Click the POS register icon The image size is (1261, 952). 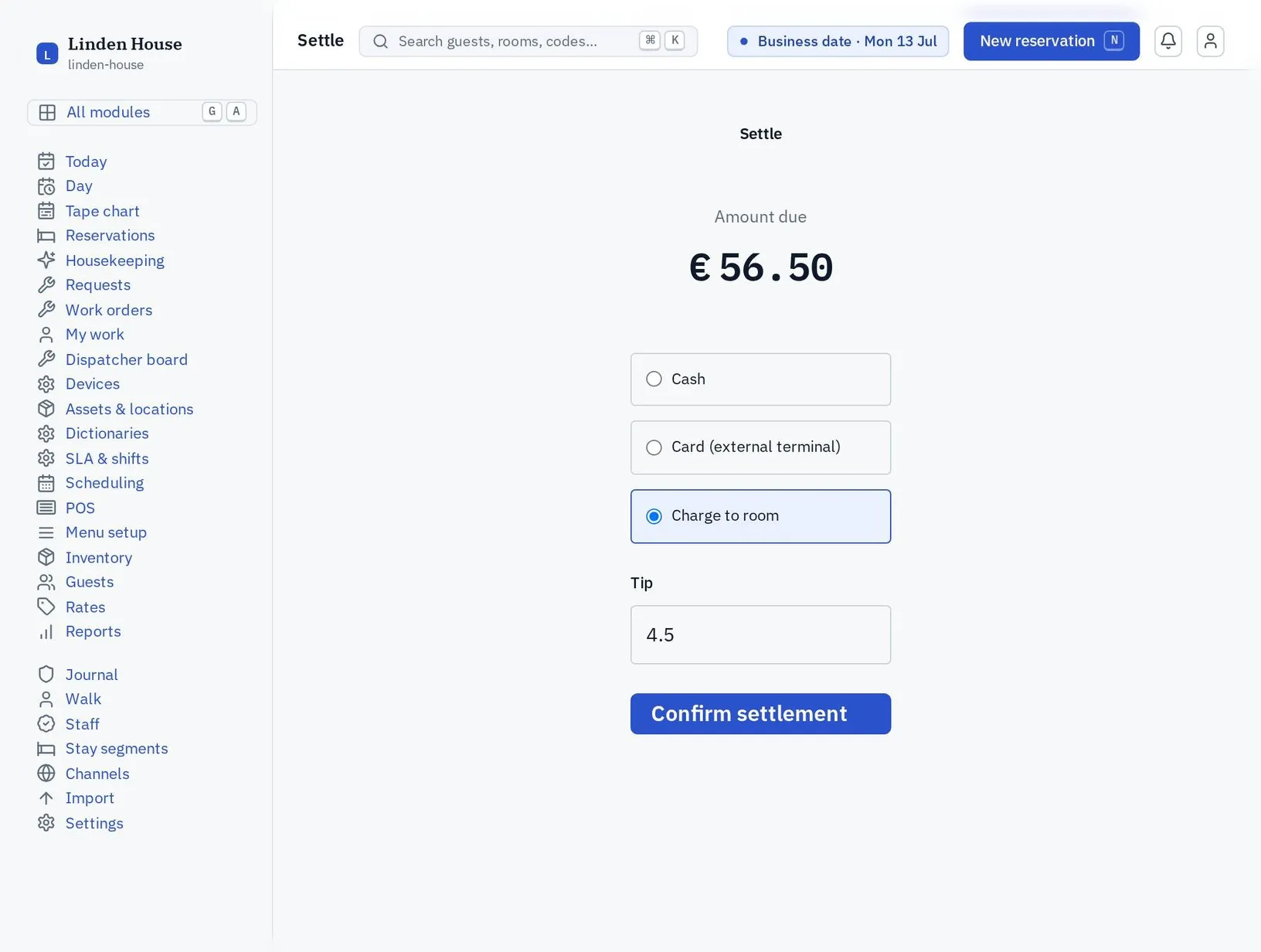click(x=46, y=508)
